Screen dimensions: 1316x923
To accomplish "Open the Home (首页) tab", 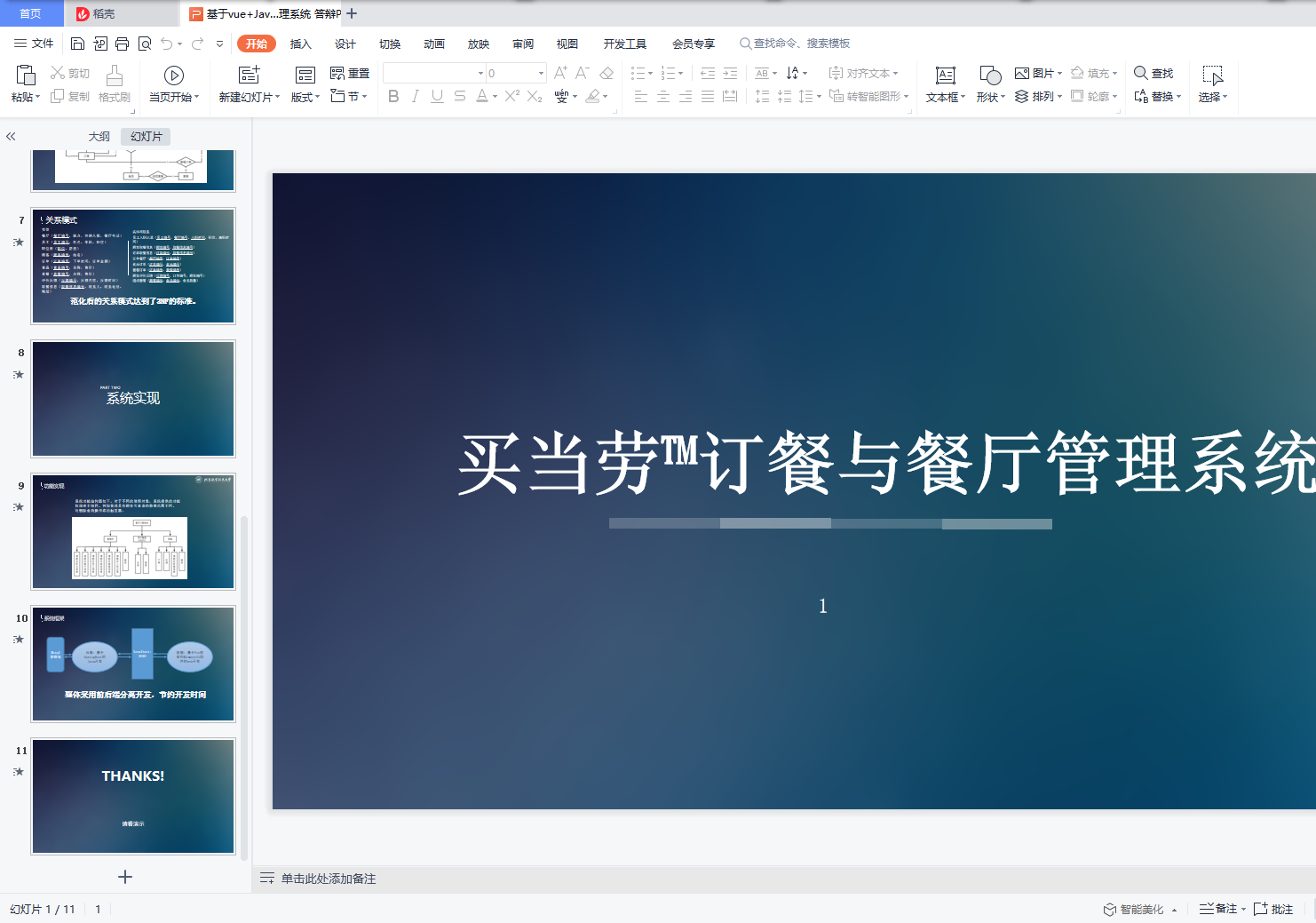I will [x=31, y=13].
